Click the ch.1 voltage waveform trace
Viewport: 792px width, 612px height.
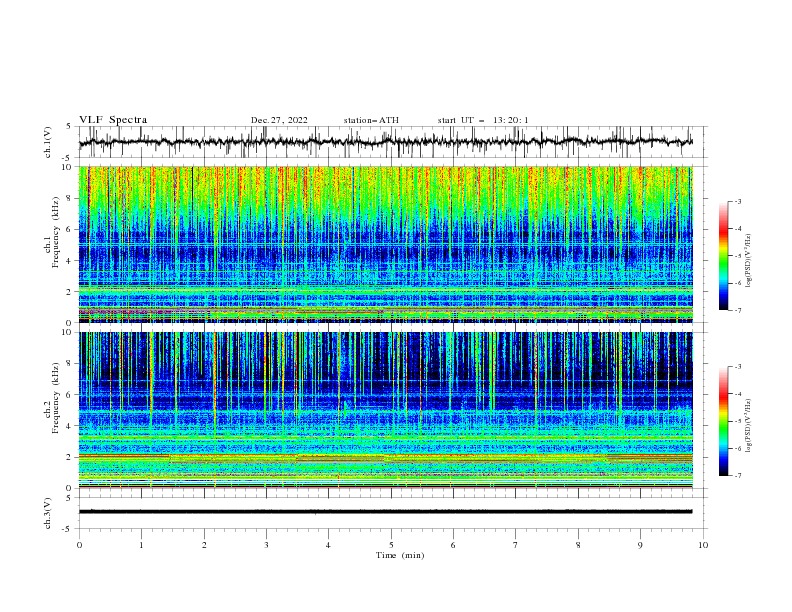[386, 142]
